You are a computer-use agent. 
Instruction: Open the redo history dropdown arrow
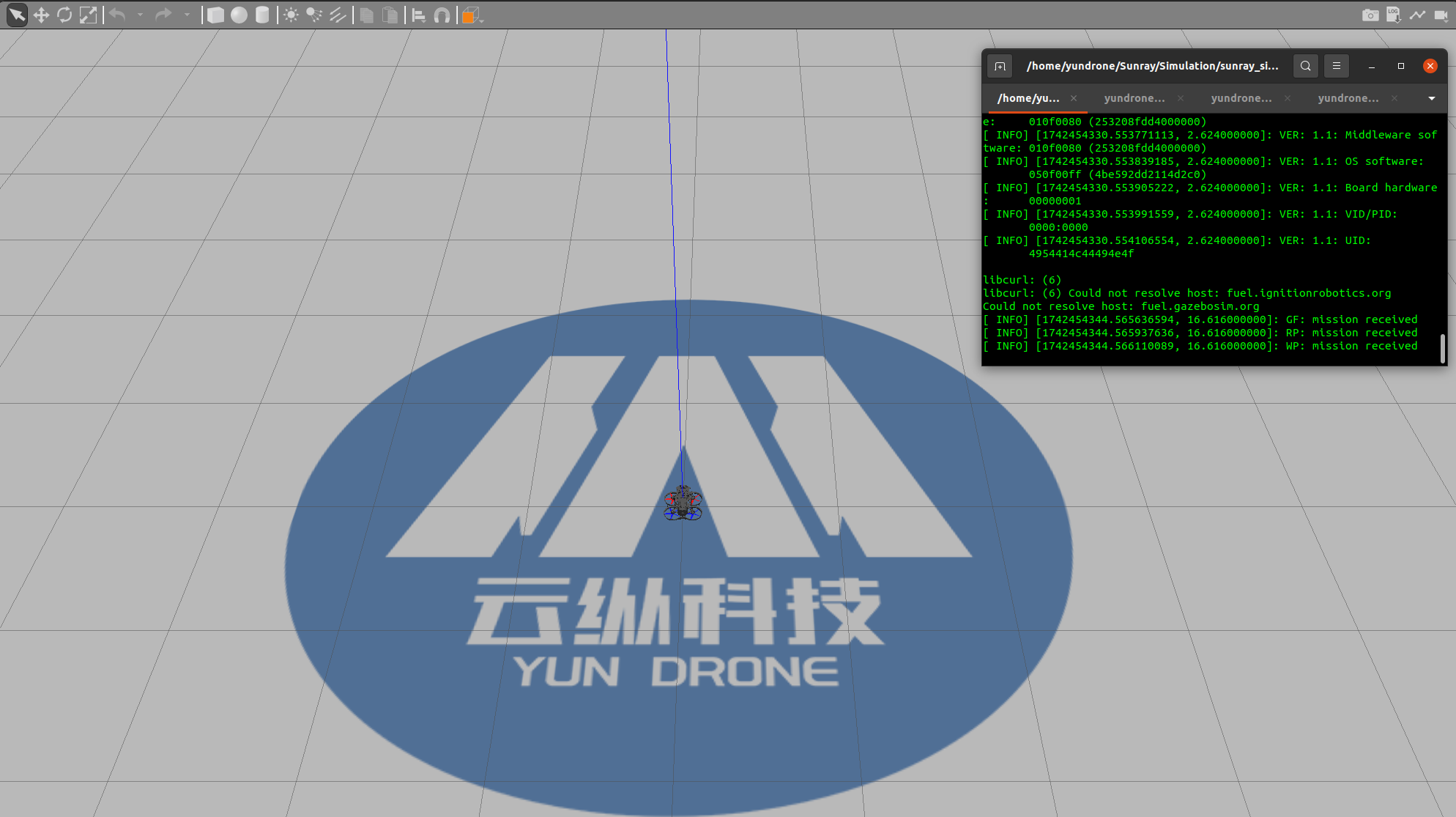click(x=187, y=15)
